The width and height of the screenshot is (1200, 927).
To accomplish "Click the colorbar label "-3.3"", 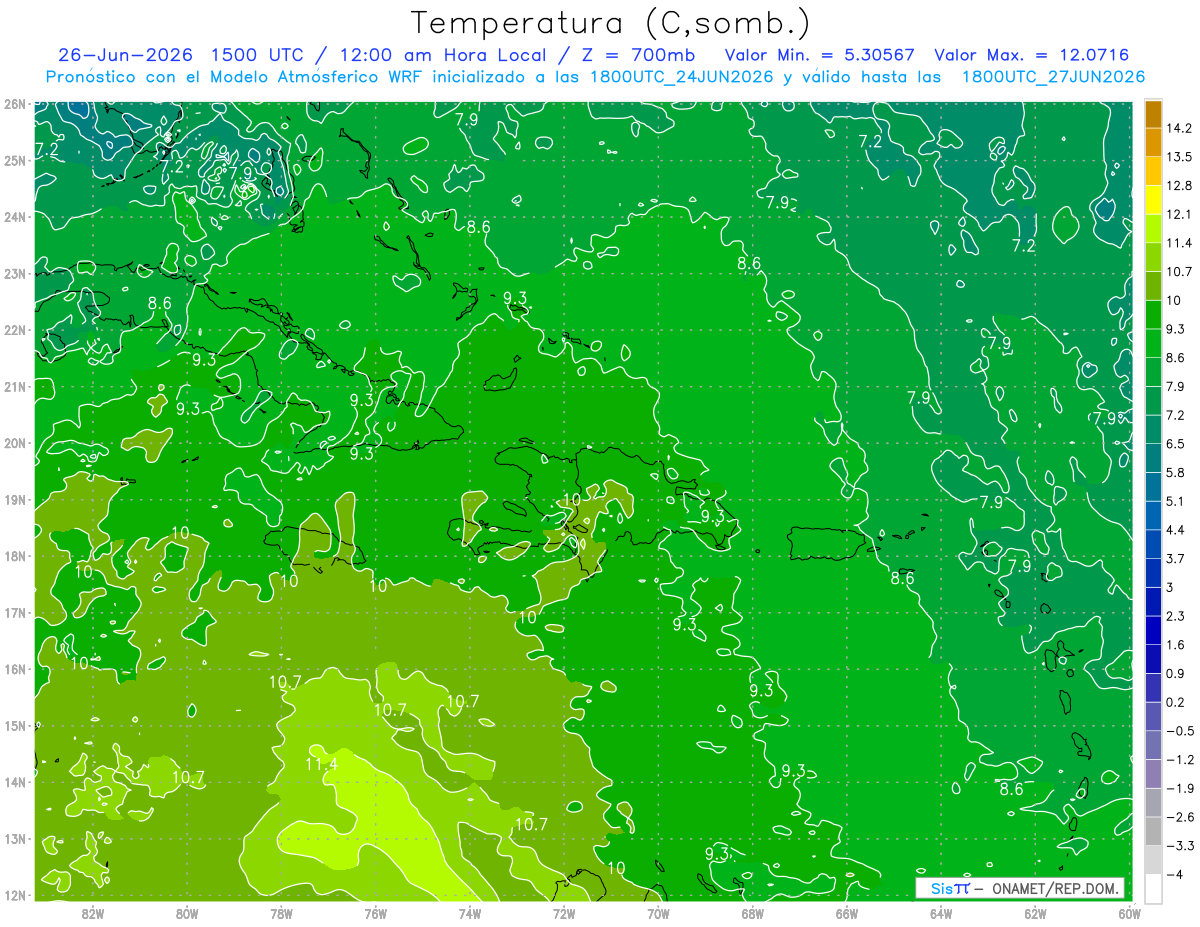I will click(x=1179, y=846).
